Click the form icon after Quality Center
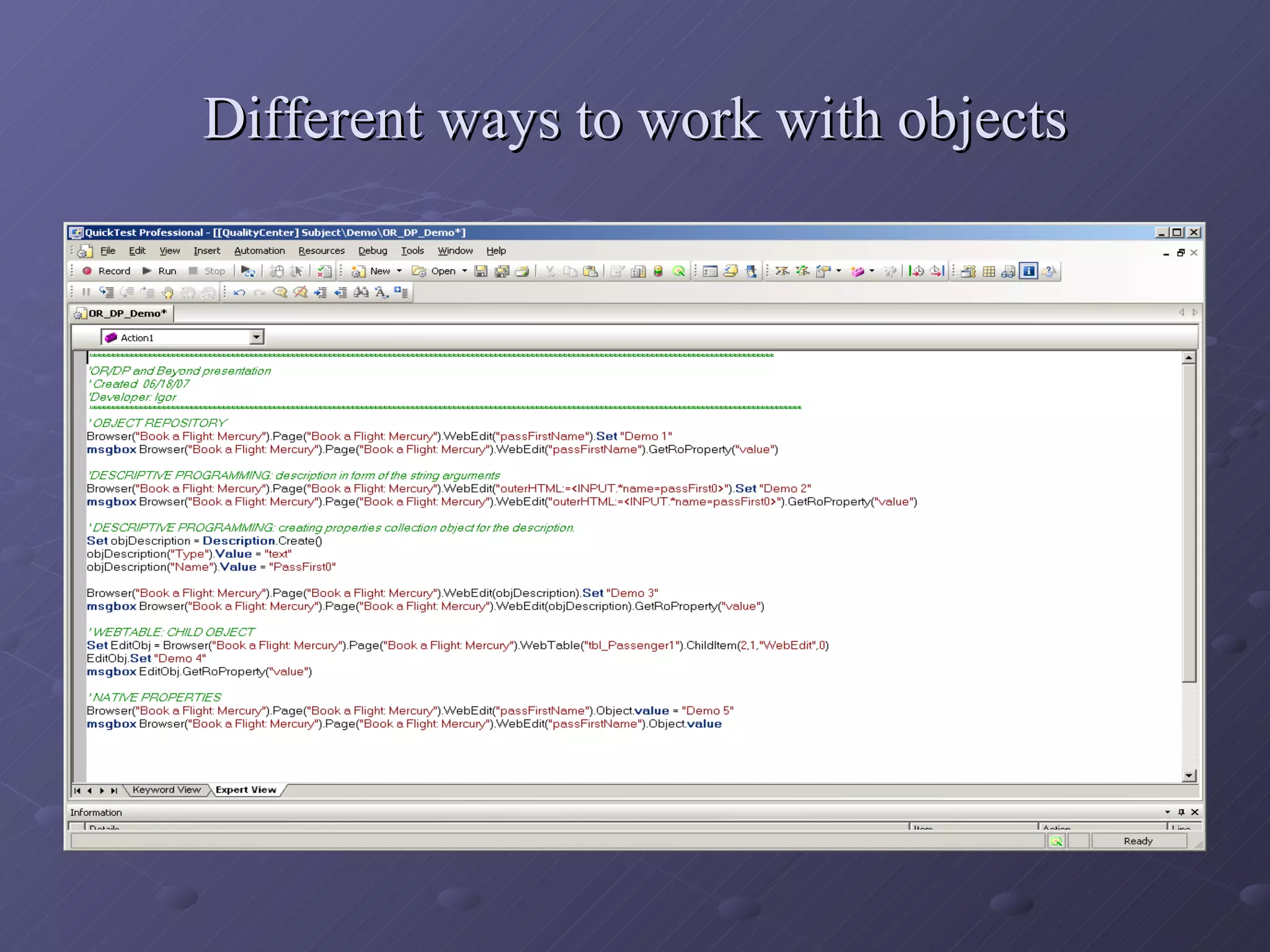This screenshot has height=952, width=1270. pyautogui.click(x=711, y=271)
